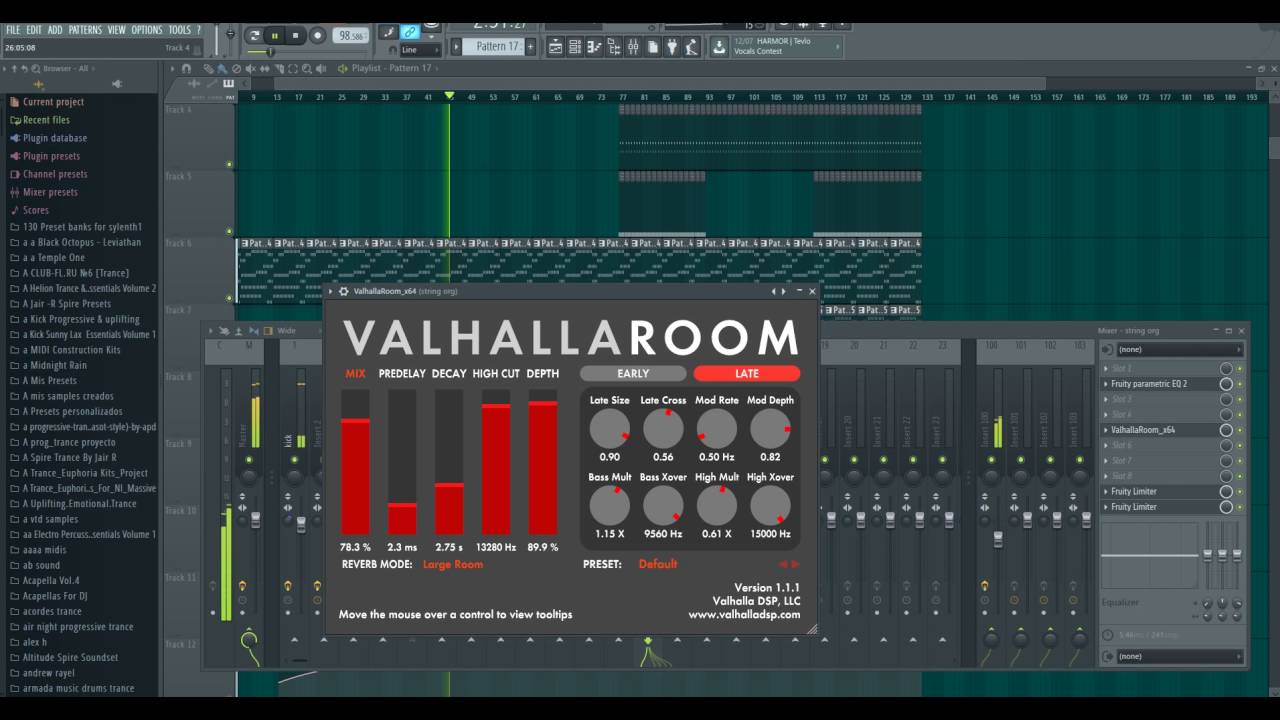Toggle Insert 100 track mute LED
Image resolution: width=1280 pixels, height=720 pixels.
click(x=990, y=459)
